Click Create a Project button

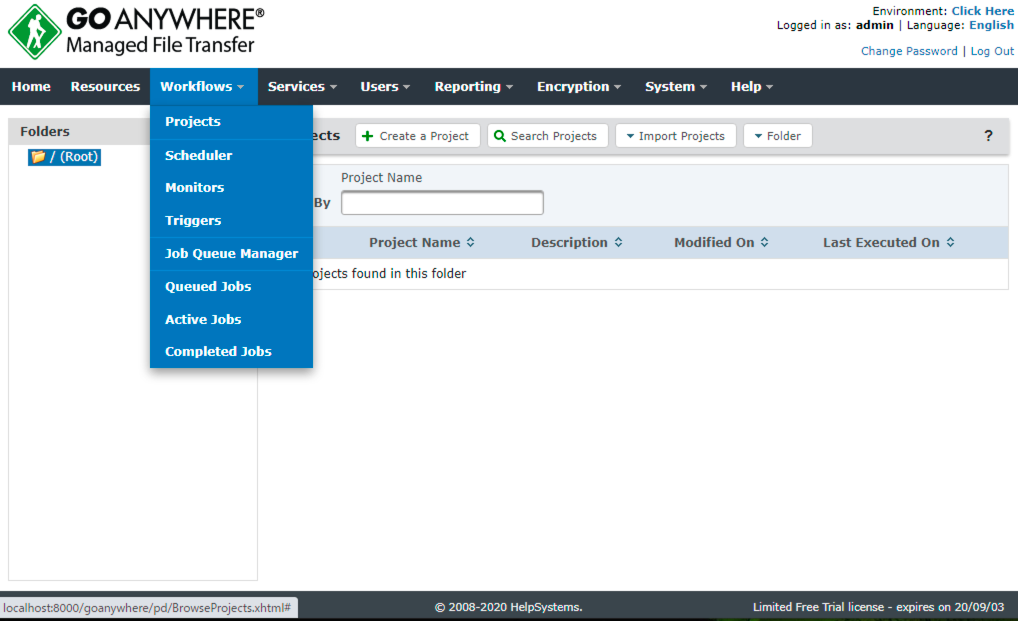point(417,136)
